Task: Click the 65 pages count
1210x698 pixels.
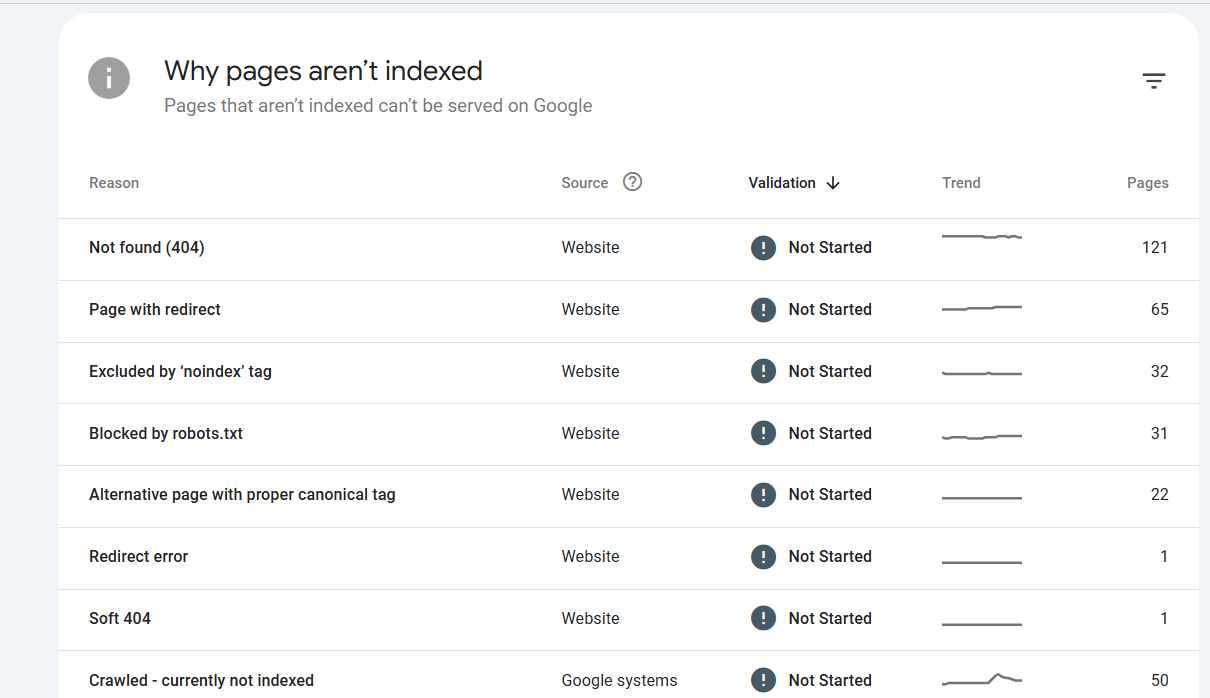Action: [1160, 309]
